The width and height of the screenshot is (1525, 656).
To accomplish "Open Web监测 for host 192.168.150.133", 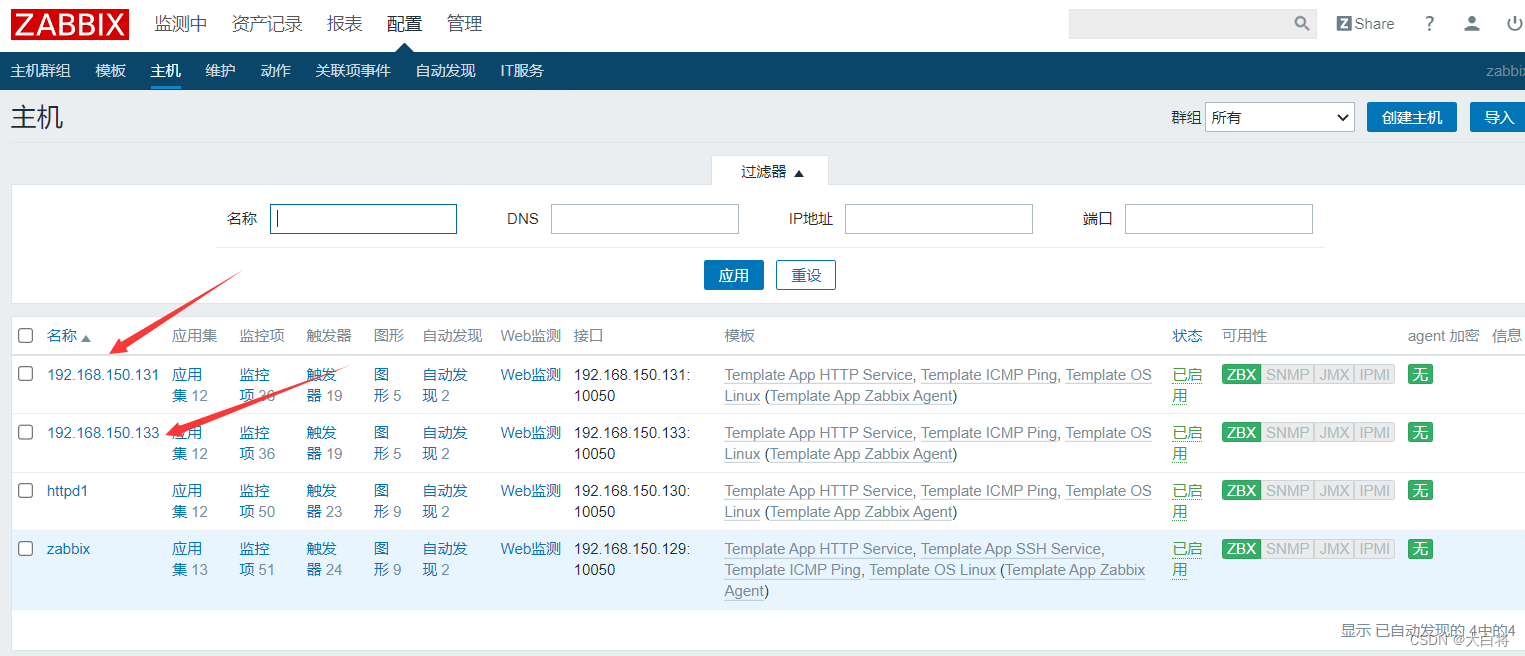I will (x=531, y=433).
